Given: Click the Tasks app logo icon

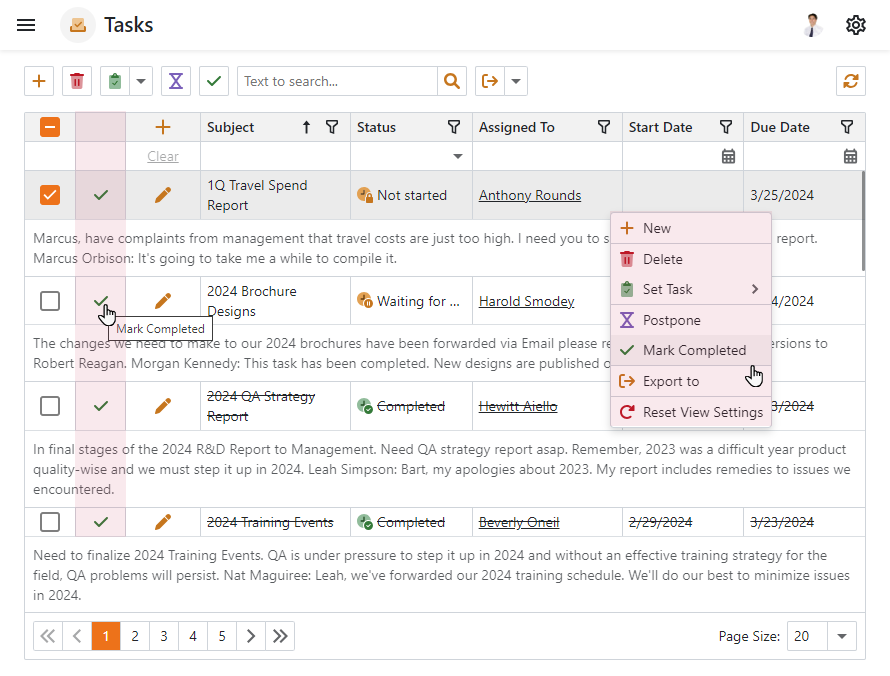Looking at the screenshot, I should pyautogui.click(x=78, y=25).
